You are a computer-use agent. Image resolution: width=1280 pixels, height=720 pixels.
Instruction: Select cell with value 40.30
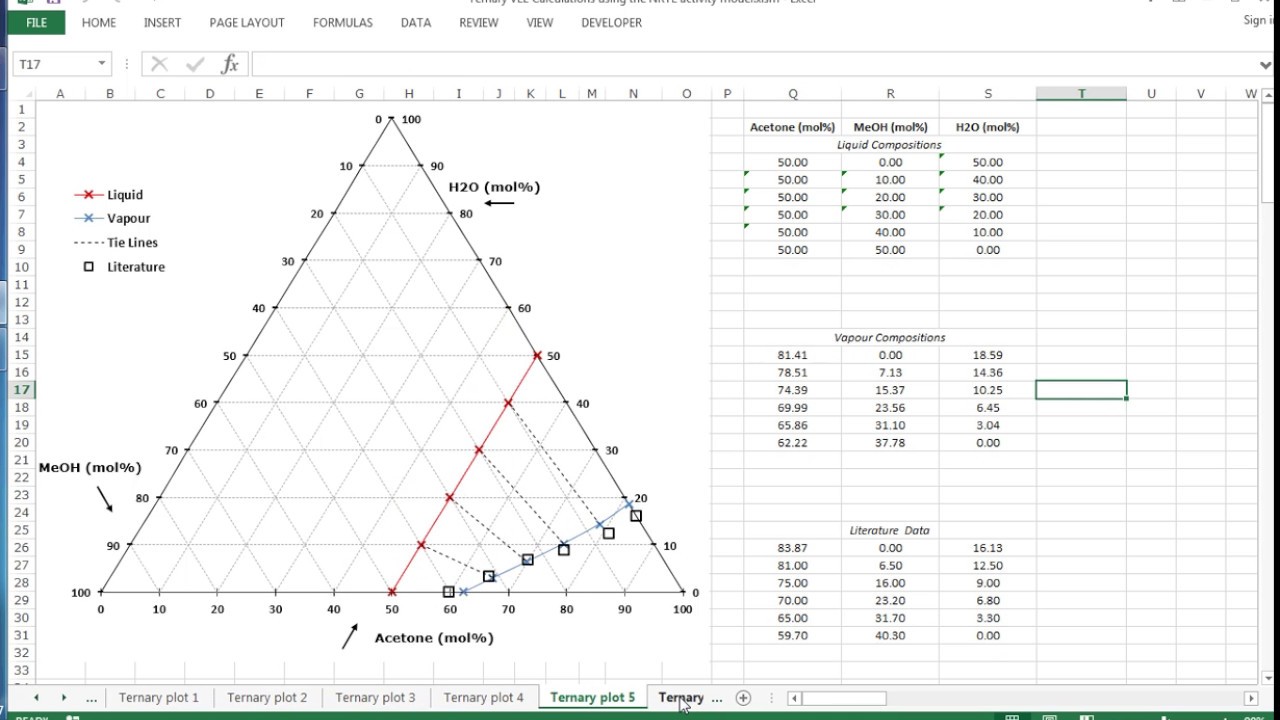tap(890, 636)
